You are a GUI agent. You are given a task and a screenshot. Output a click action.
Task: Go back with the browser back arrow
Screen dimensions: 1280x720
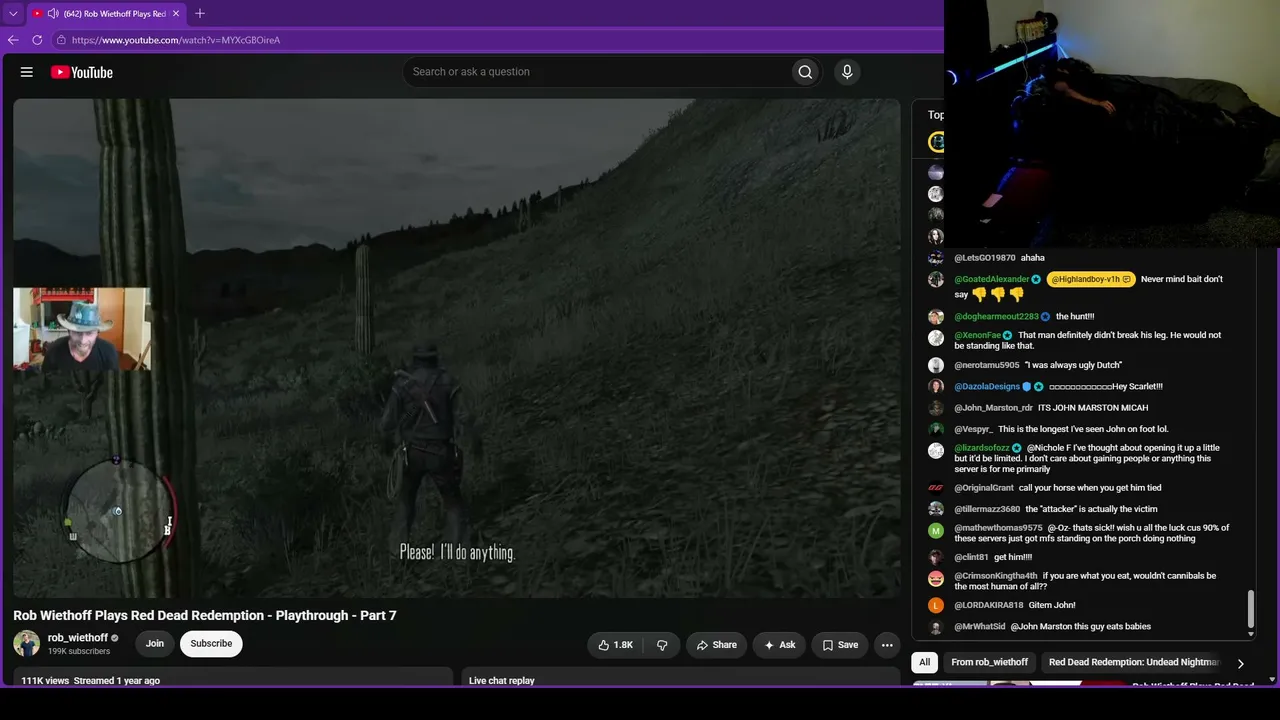(x=13, y=40)
